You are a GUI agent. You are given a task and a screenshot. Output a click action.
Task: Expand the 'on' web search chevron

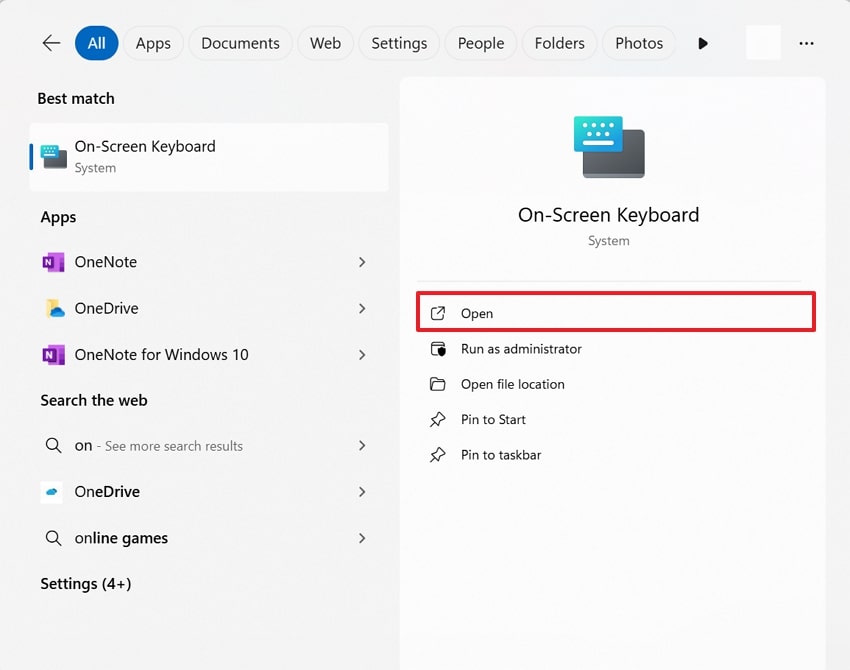coord(362,446)
